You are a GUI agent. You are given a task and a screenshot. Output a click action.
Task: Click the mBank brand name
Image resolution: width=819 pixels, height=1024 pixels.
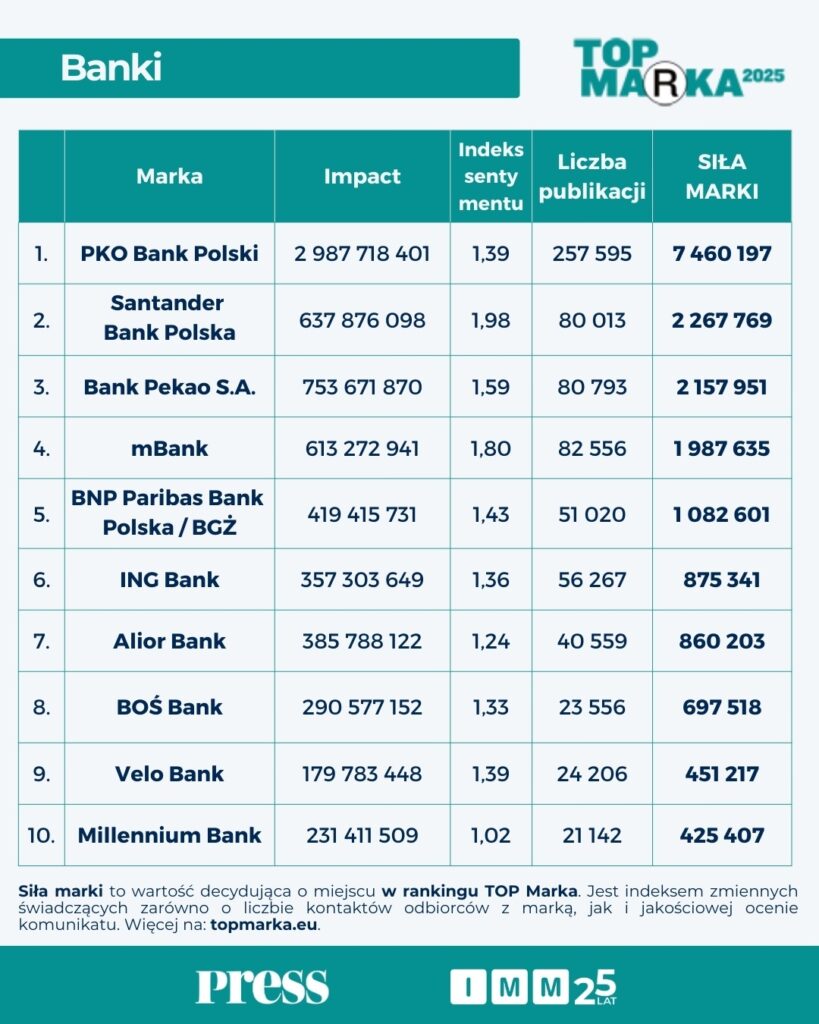click(169, 448)
